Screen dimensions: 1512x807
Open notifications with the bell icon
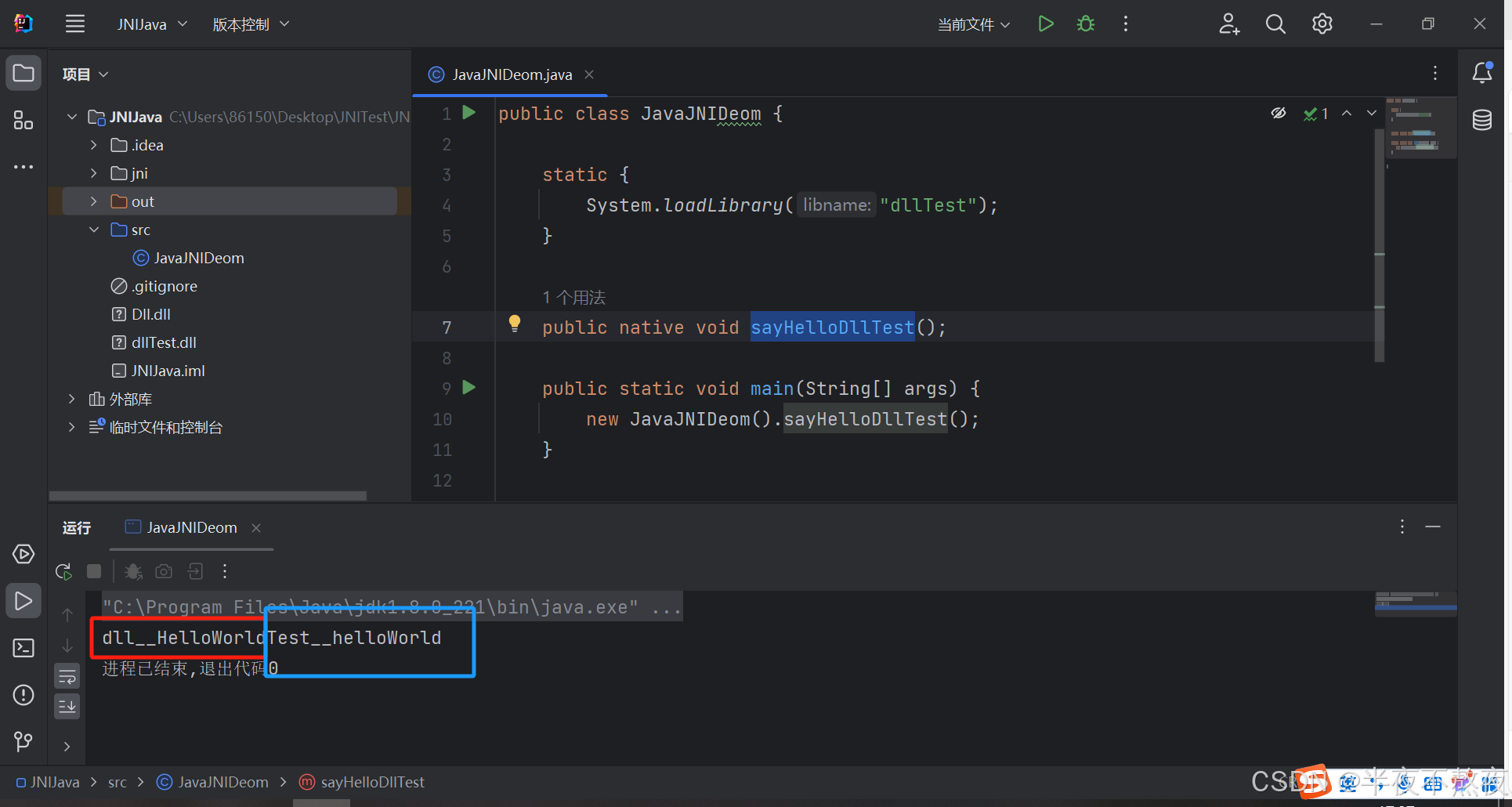pos(1482,73)
